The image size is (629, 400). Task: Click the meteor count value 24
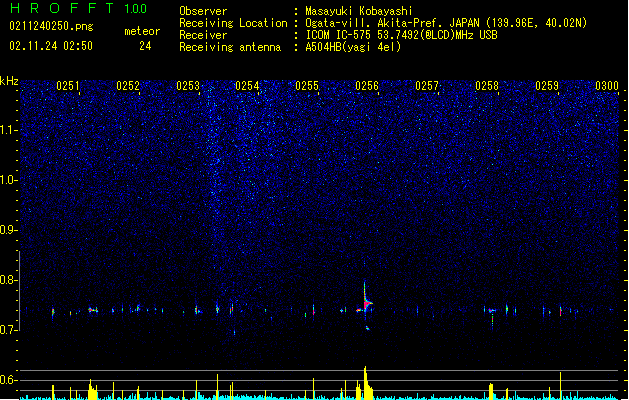pos(145,46)
